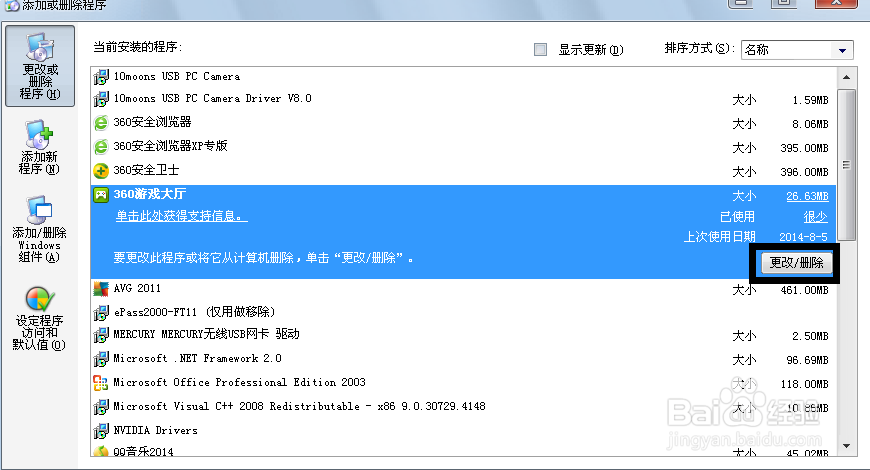Click the NVIDIA Drivers installer icon
The width and height of the screenshot is (870, 470).
tap(101, 431)
